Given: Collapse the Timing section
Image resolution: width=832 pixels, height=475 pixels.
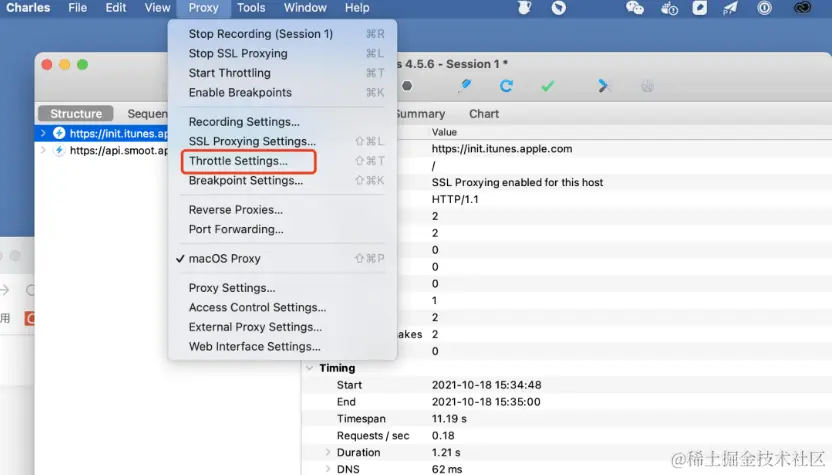Looking at the screenshot, I should (x=310, y=368).
